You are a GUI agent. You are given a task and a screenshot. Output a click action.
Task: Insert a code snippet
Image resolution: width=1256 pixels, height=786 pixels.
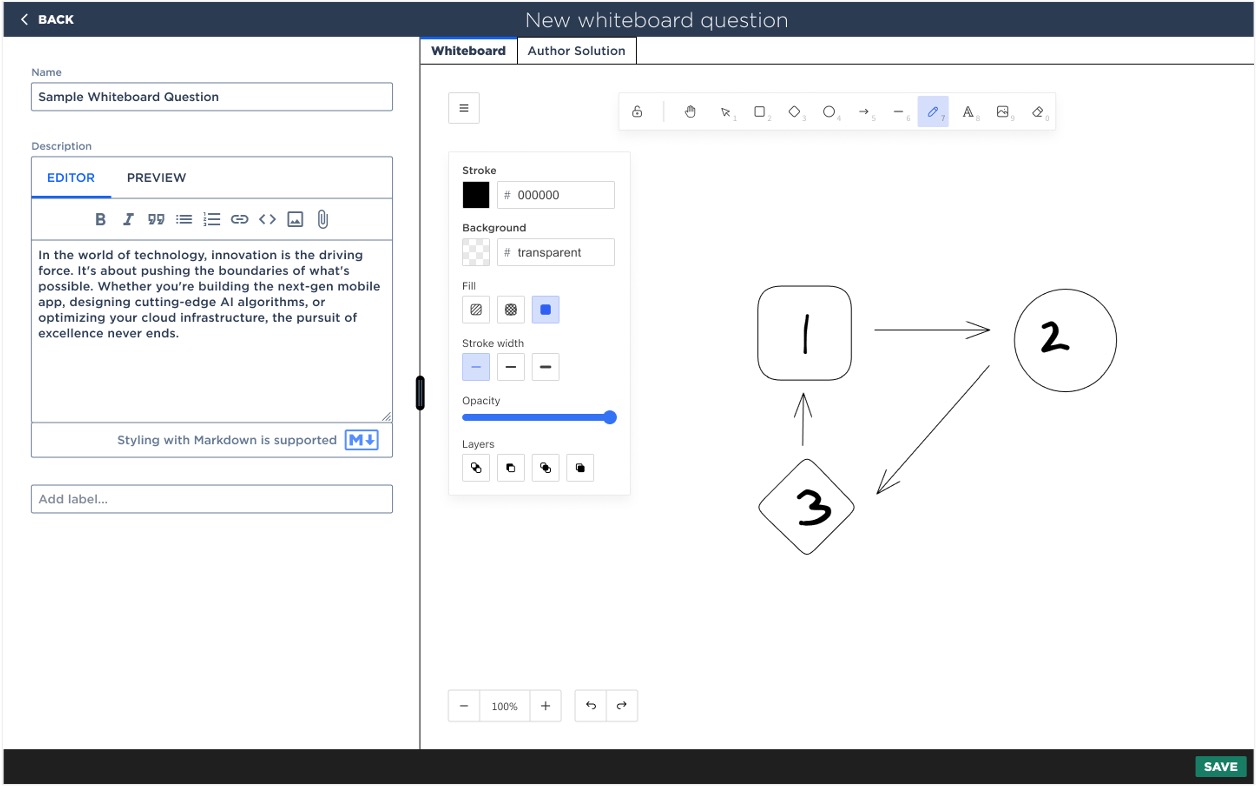[267, 219]
